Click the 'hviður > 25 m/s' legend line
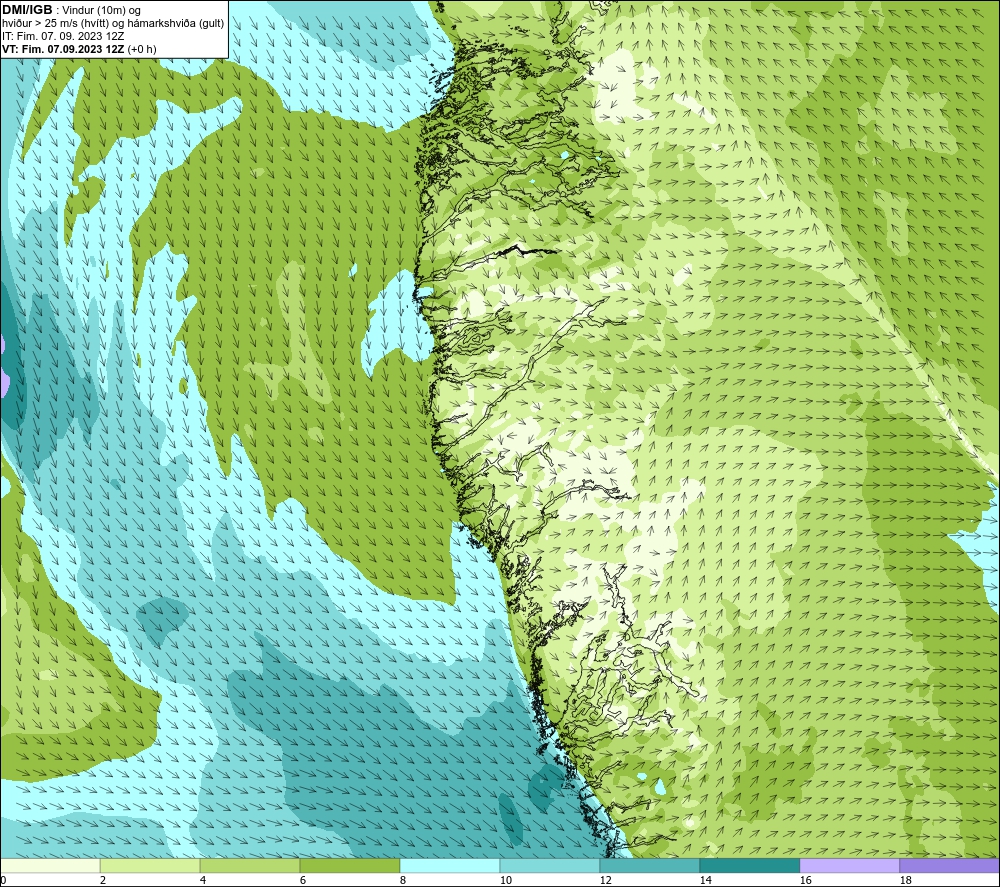 pos(113,23)
